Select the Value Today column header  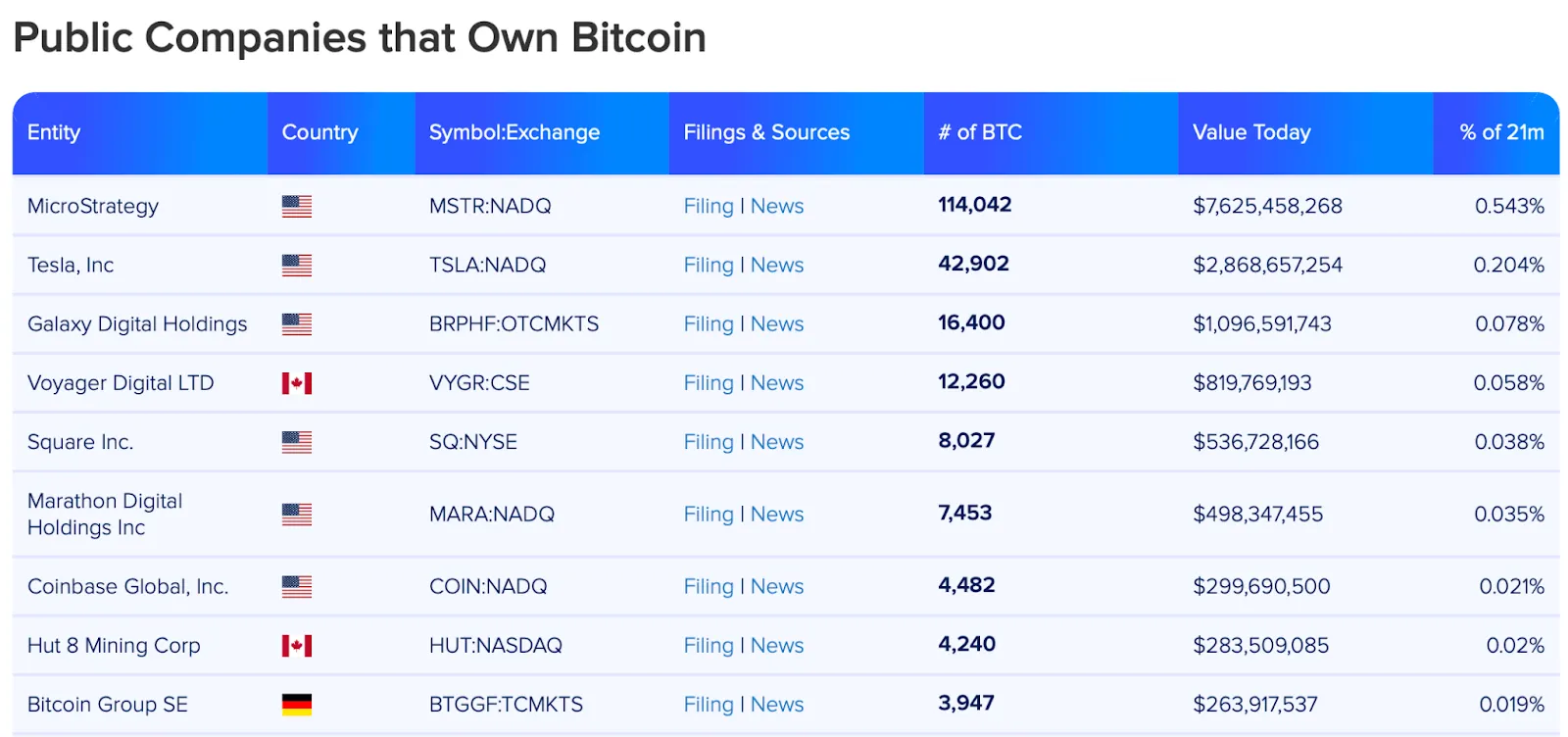1250,132
